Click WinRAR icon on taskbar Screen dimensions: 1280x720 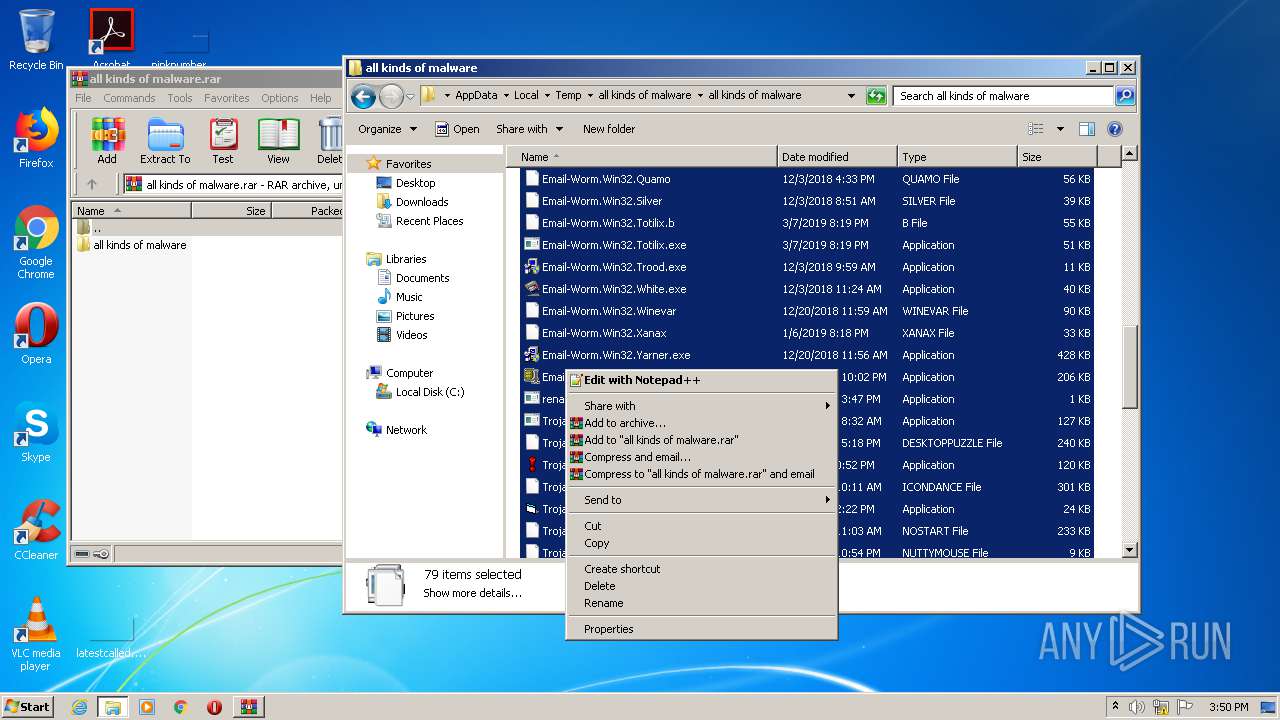(248, 707)
